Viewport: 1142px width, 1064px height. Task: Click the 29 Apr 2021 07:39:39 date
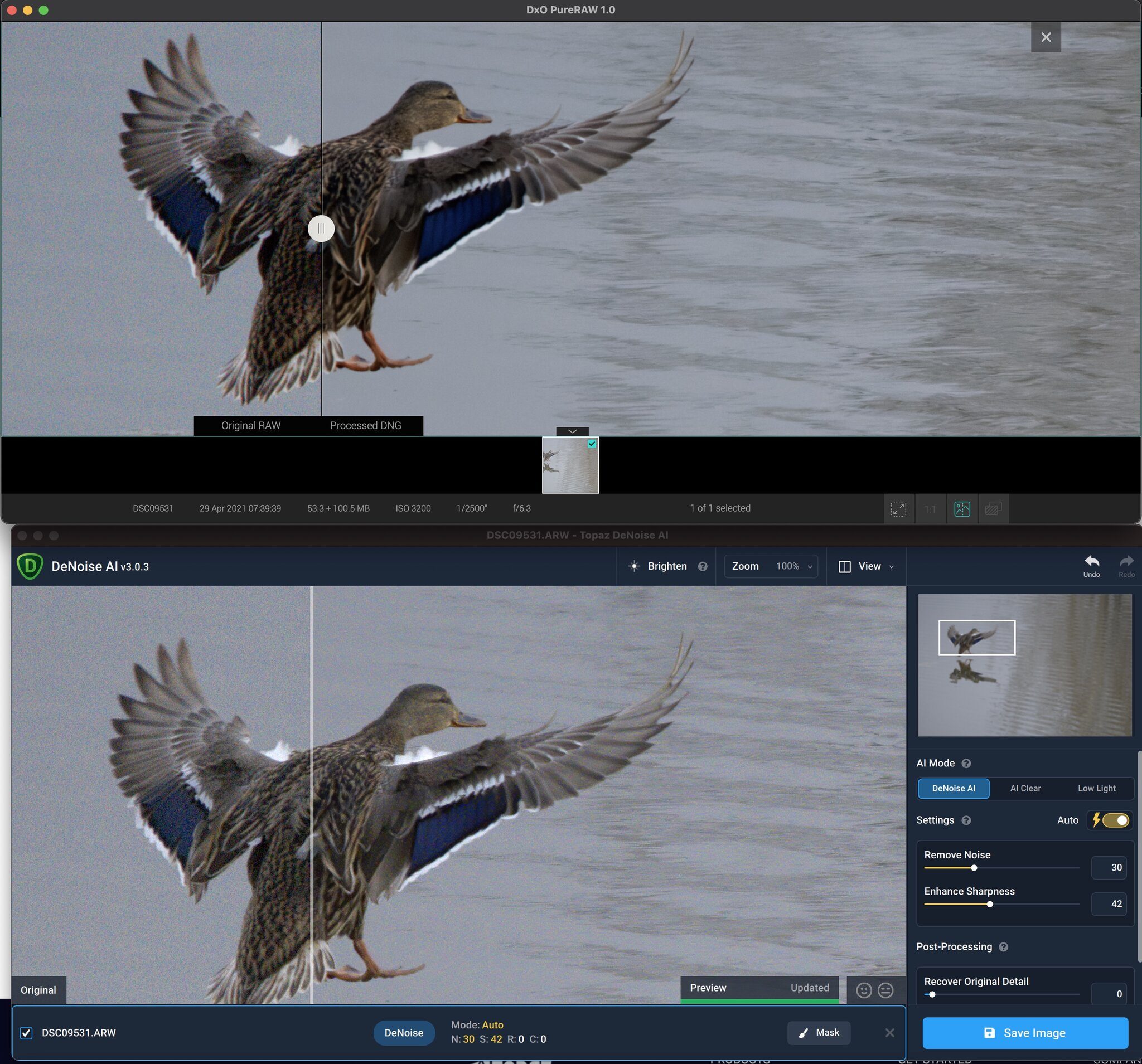pyautogui.click(x=240, y=508)
